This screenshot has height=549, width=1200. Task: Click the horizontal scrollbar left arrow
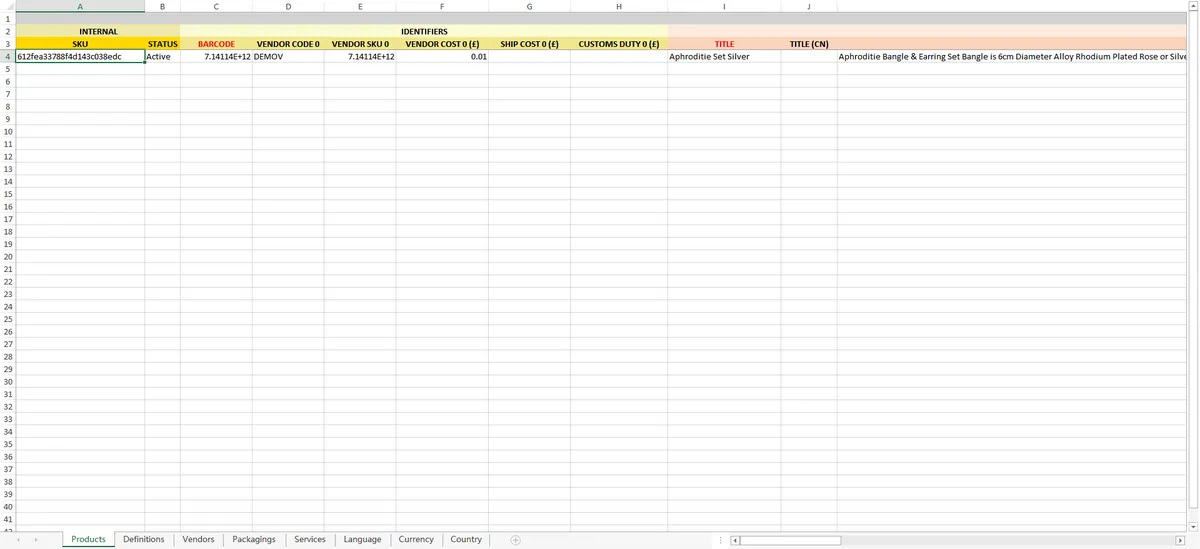[x=734, y=540]
